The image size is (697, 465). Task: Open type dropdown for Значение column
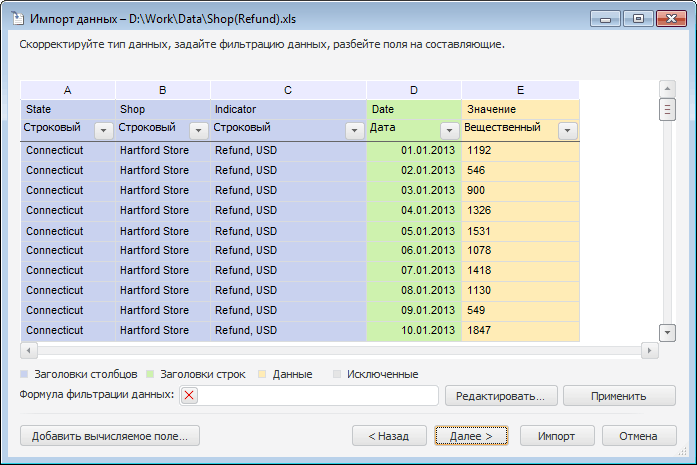tap(568, 131)
